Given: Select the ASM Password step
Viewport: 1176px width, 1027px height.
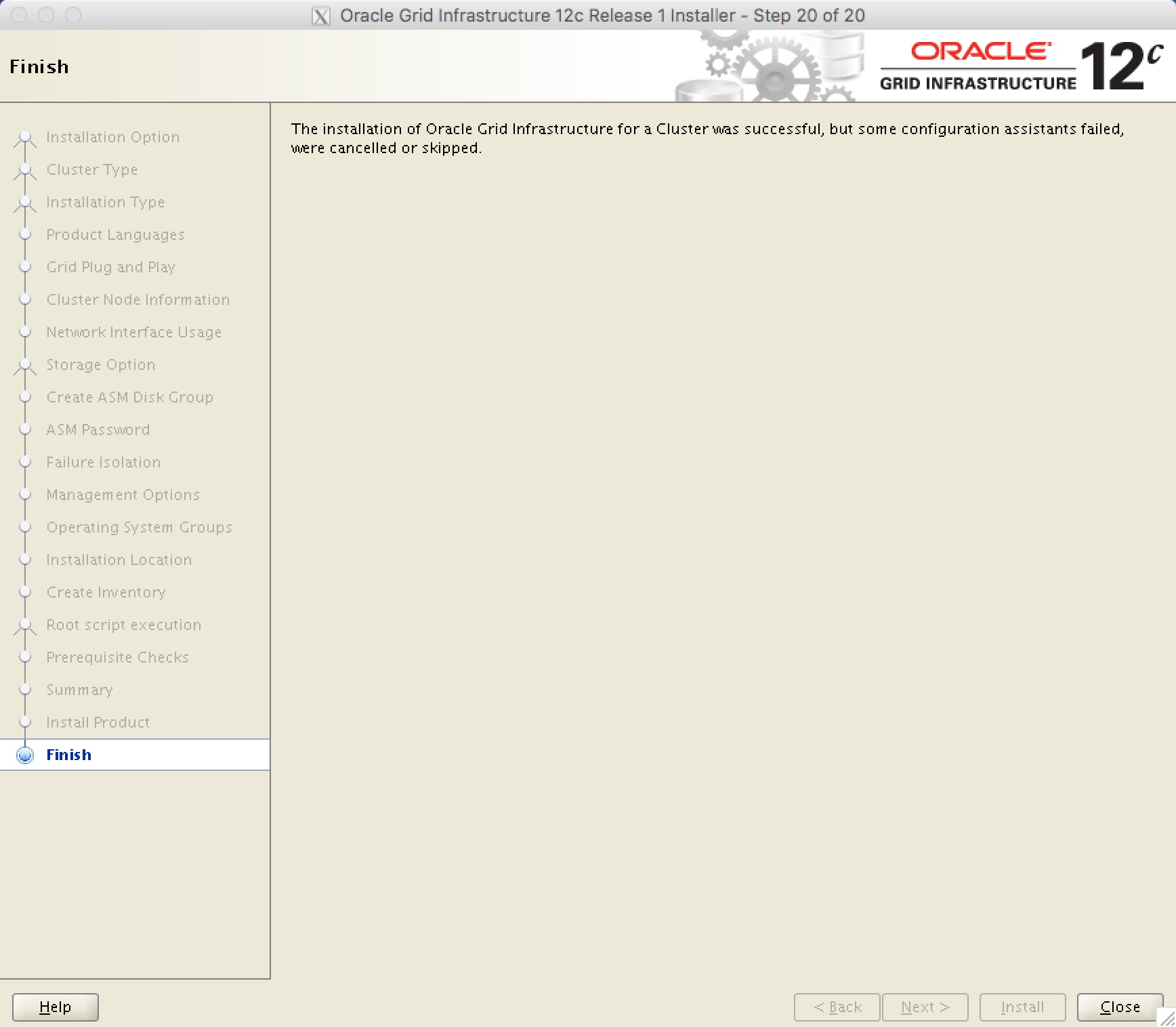Looking at the screenshot, I should tap(98, 429).
